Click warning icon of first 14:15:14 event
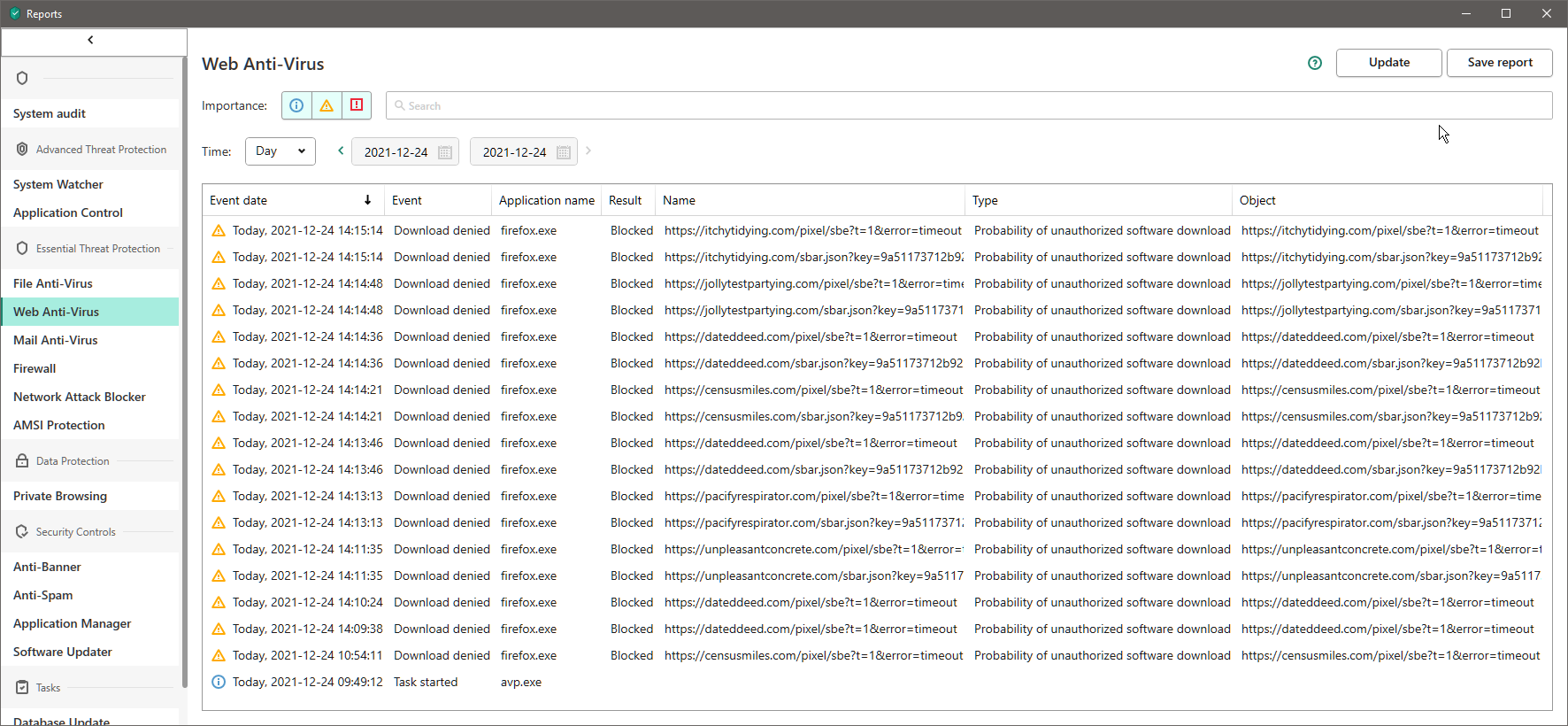 (219, 231)
